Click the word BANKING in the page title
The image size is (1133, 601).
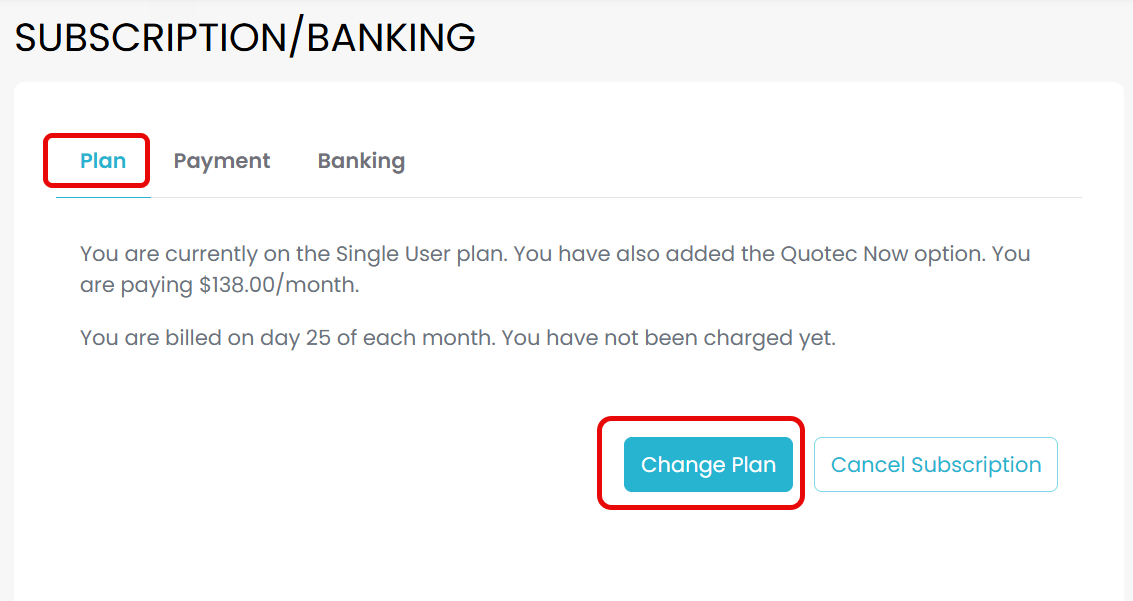click(391, 38)
